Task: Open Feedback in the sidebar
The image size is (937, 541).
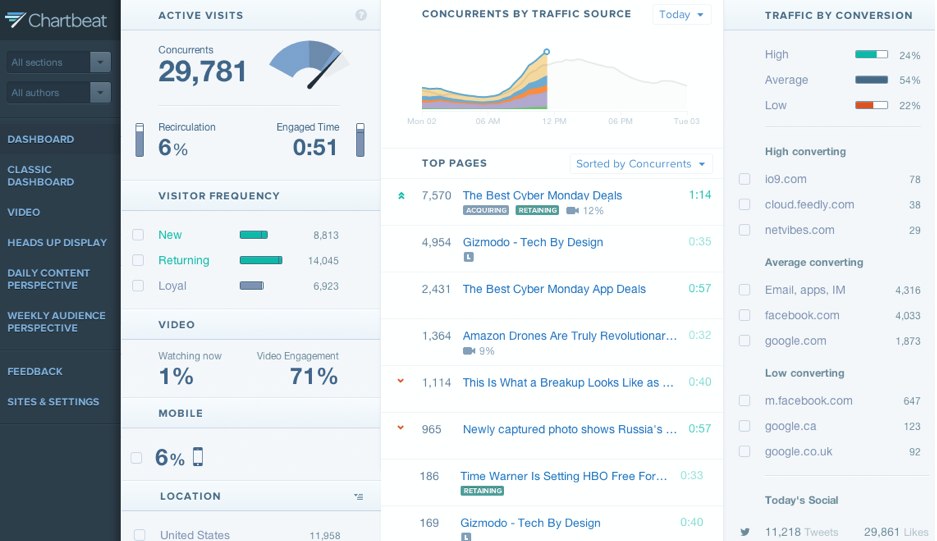Action: pyautogui.click(x=35, y=371)
